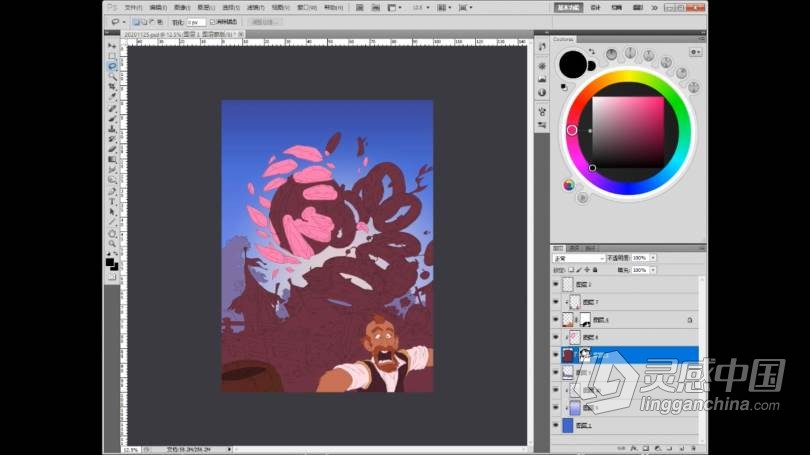This screenshot has width=810, height=455.
Task: Switch to the Channels tab in Layers panel
Action: [574, 248]
